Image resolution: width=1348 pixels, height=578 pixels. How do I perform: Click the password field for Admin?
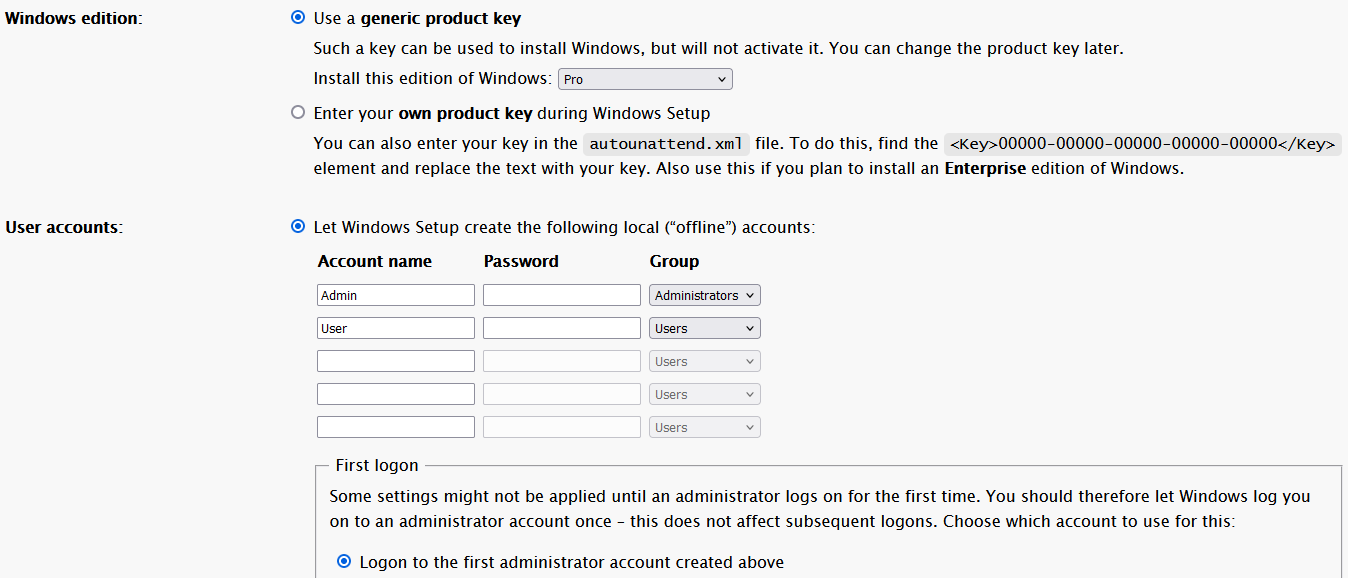pyautogui.click(x=562, y=295)
